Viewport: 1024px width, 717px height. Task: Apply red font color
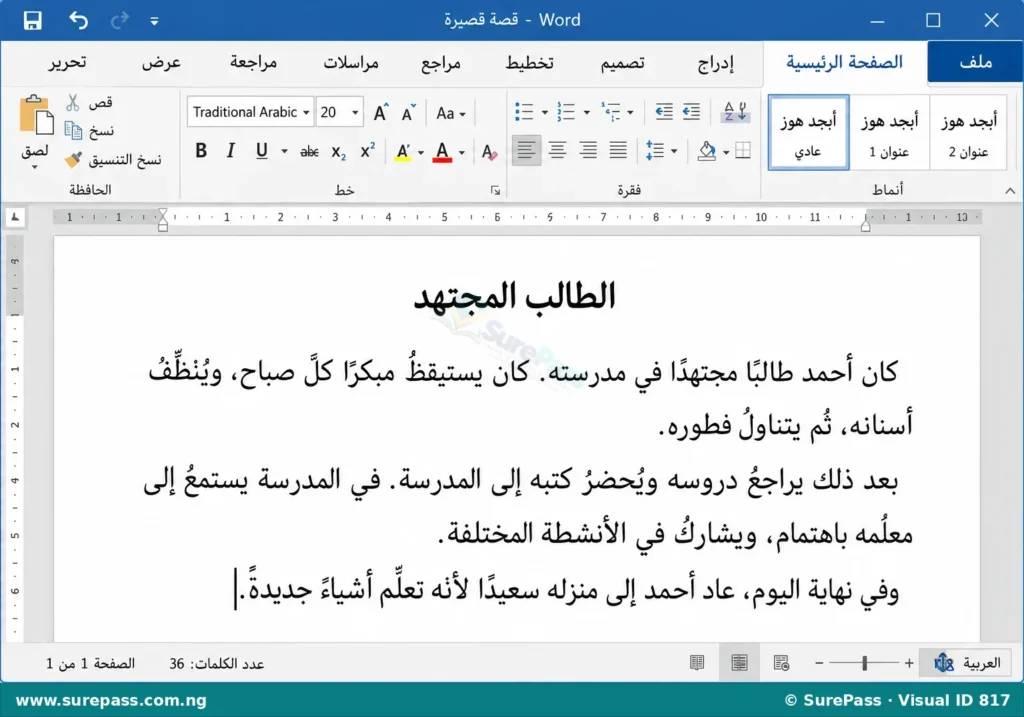(x=442, y=152)
